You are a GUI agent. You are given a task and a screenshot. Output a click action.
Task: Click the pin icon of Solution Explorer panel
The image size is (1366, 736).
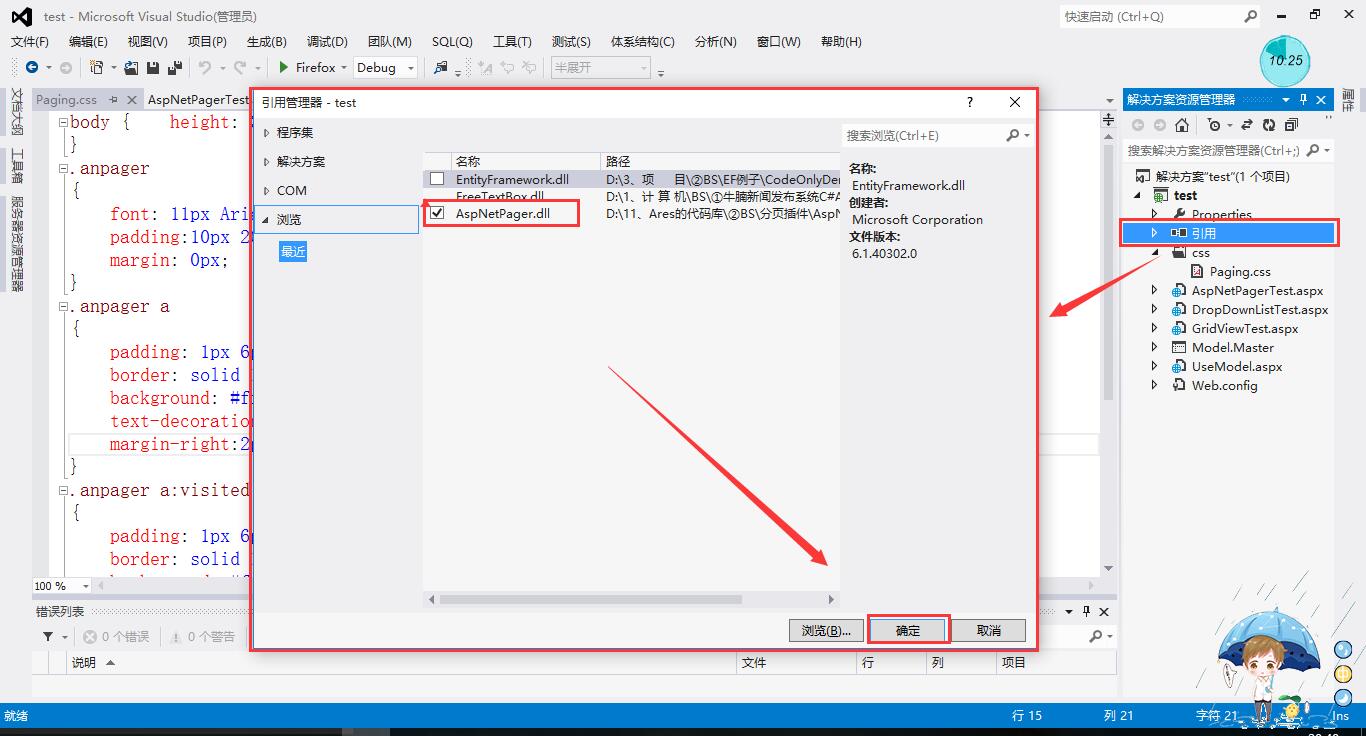(1303, 100)
